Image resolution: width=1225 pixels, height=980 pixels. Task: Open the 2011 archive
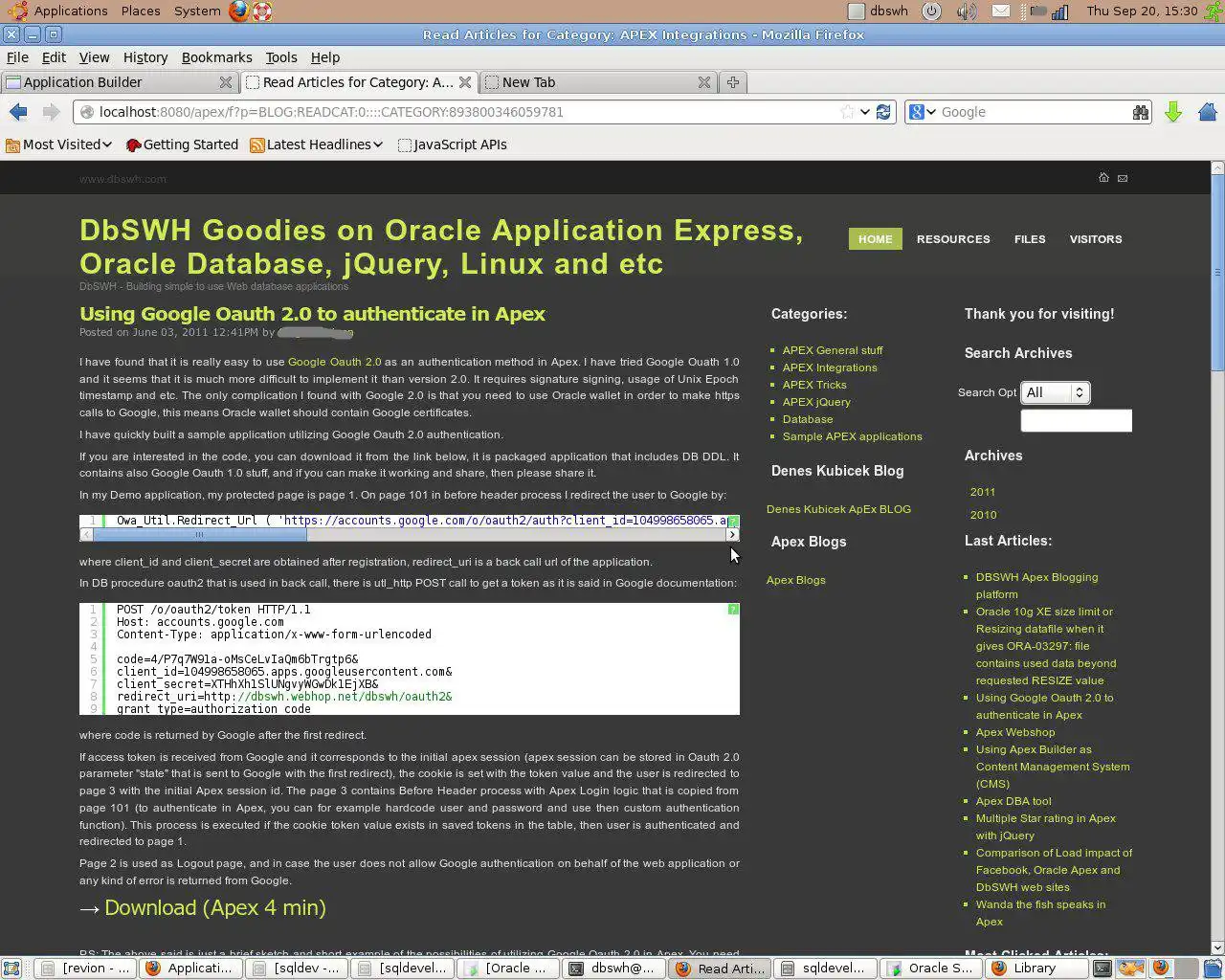click(x=983, y=492)
